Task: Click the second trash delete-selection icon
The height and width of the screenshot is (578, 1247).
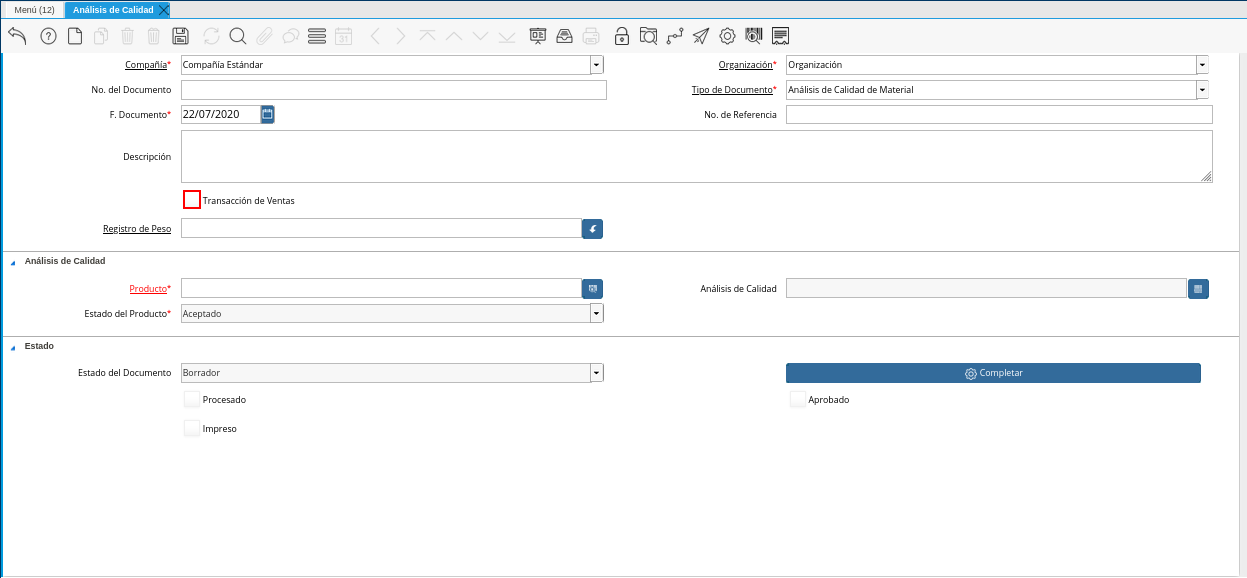Action: click(153, 36)
